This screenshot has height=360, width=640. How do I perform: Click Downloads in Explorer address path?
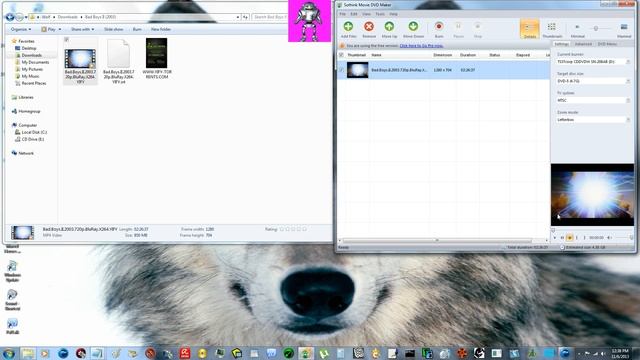pyautogui.click(x=67, y=17)
